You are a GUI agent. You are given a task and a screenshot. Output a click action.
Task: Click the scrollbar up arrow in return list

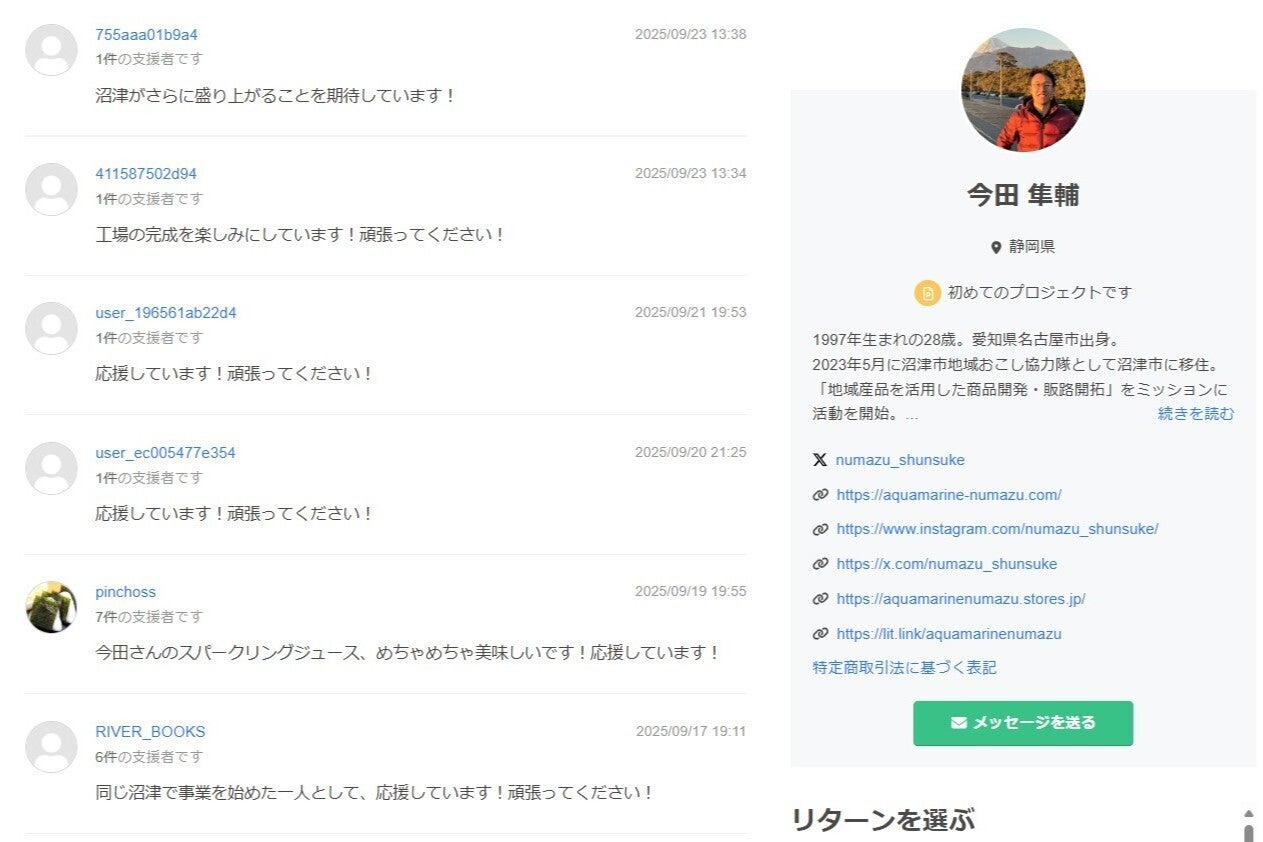(x=1248, y=814)
